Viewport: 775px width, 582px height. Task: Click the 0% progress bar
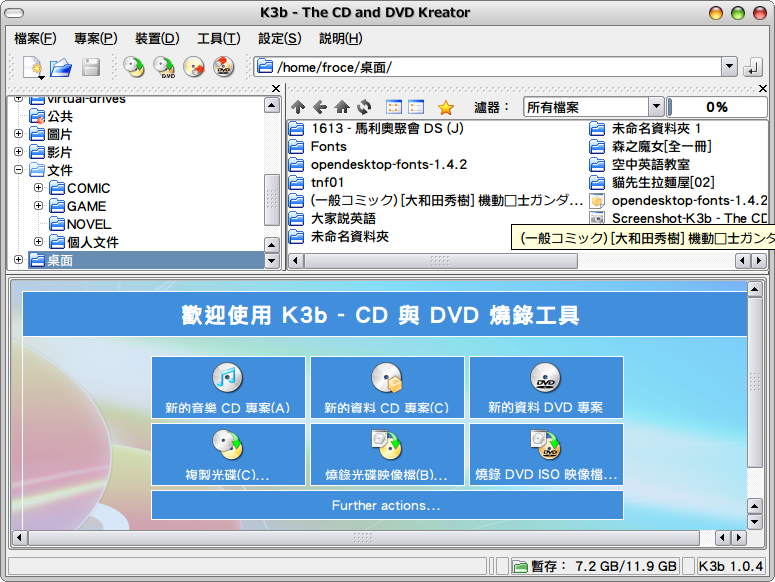pyautogui.click(x=717, y=107)
